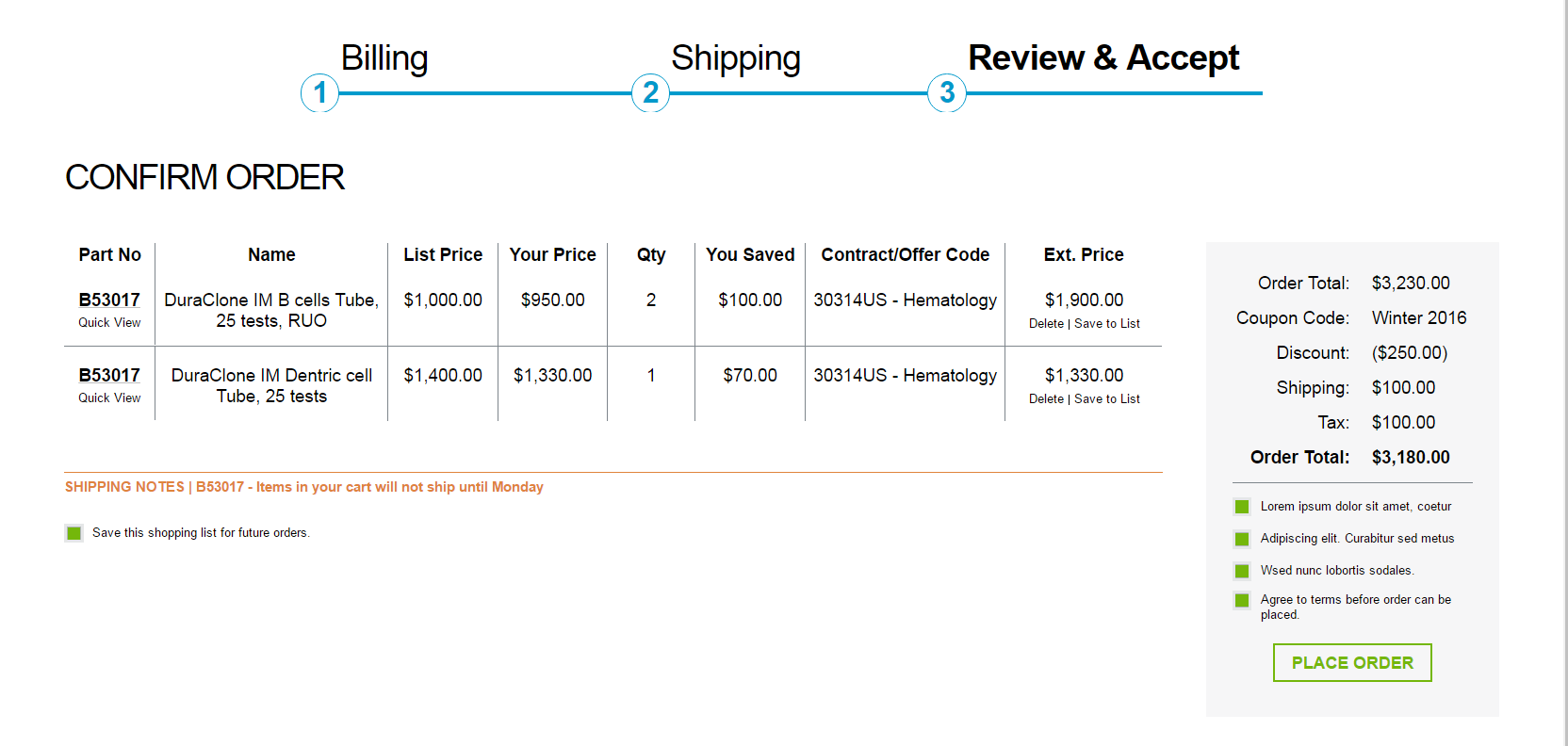Go to Billing step circle 1
Viewport: 1568px width, 746px height.
click(319, 93)
